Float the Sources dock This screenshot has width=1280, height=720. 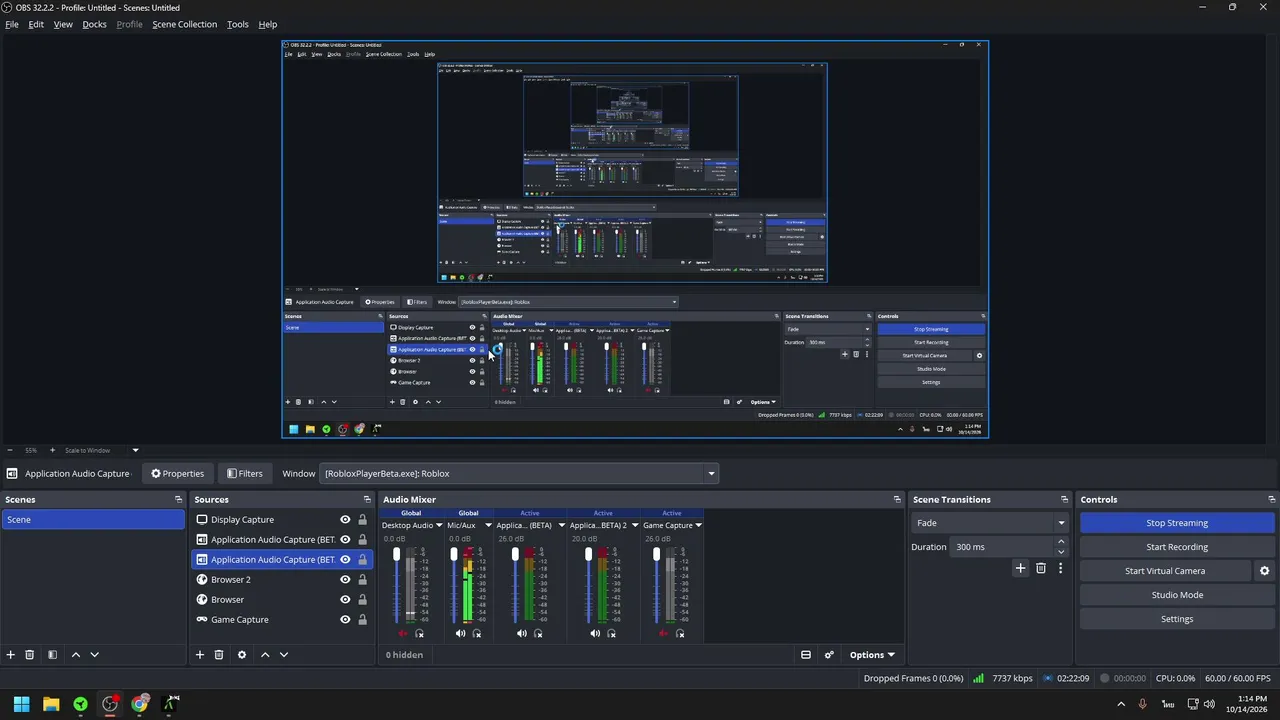(366, 499)
